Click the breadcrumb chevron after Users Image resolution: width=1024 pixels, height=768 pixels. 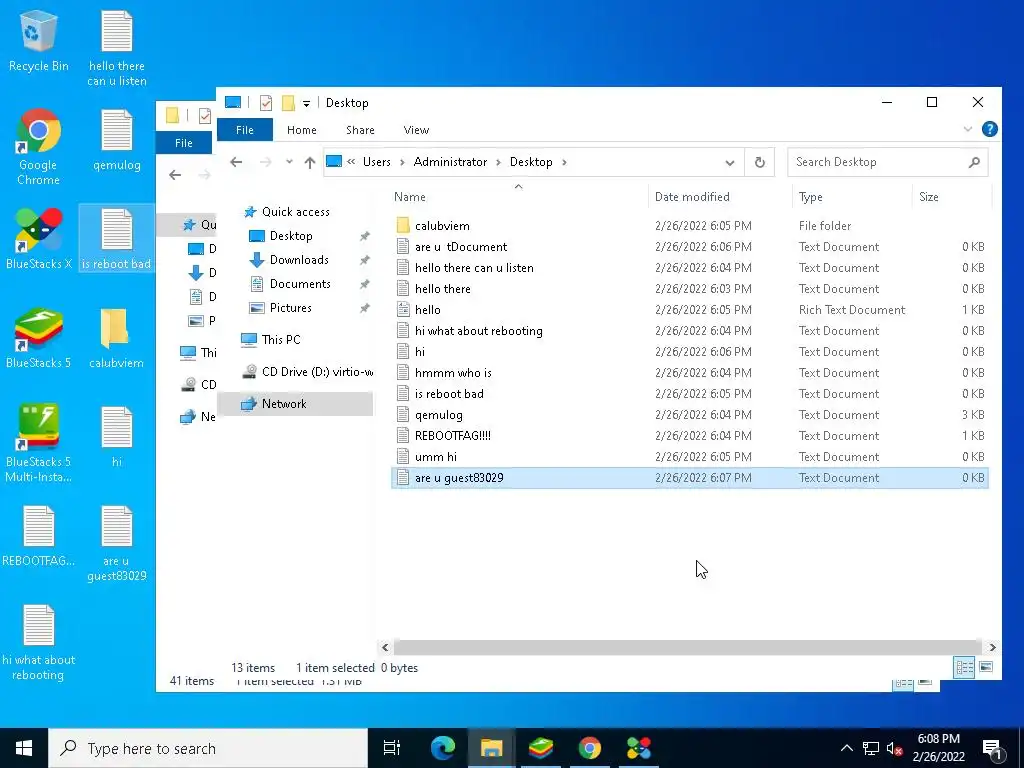coord(402,162)
